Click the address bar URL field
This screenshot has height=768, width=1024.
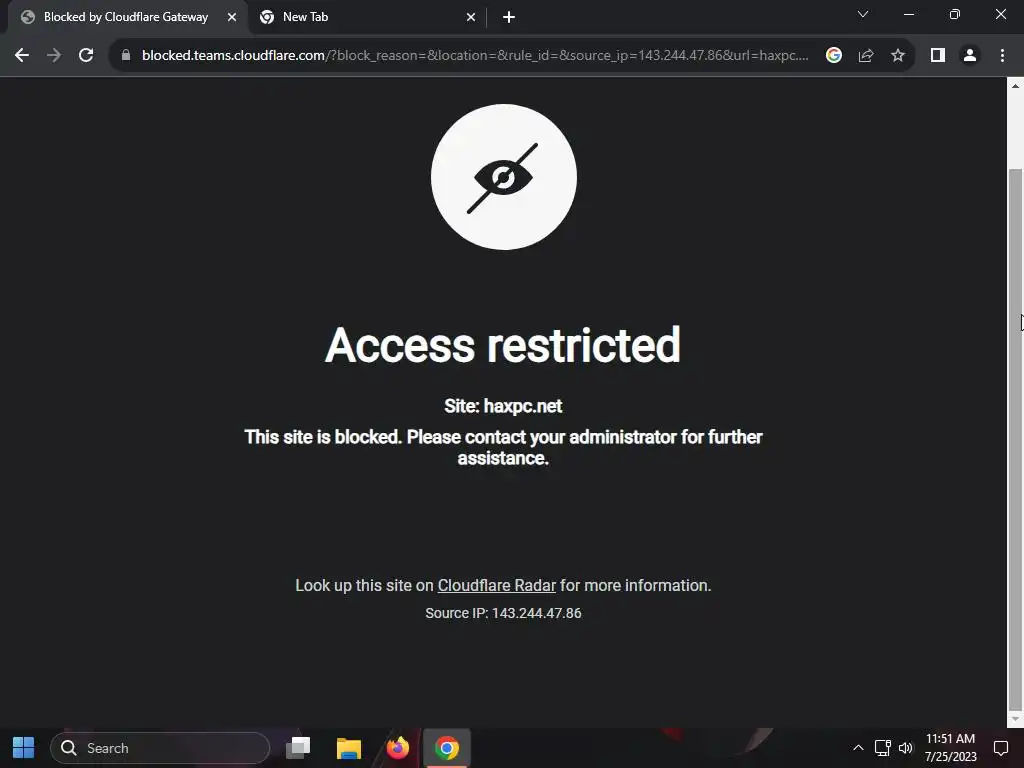474,56
